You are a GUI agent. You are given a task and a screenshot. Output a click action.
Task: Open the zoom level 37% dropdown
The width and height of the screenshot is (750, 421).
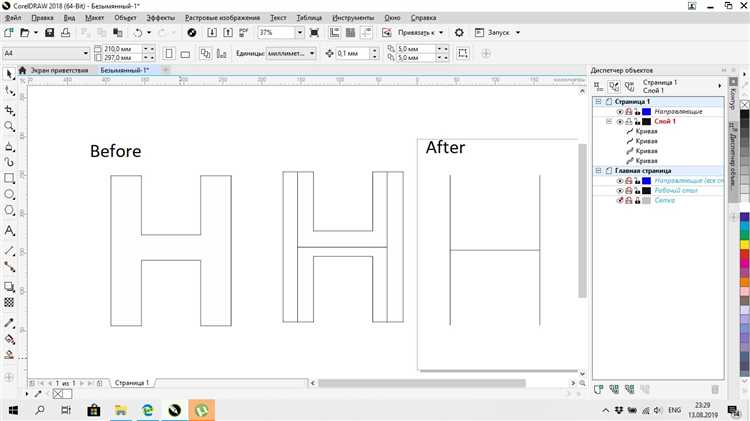tap(299, 33)
